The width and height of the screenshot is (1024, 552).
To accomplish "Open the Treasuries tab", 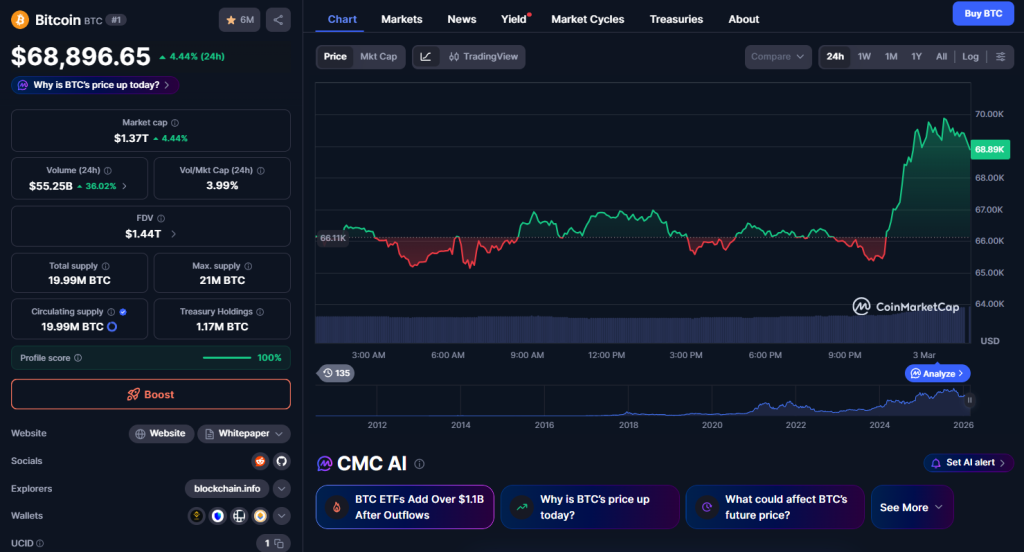I will point(676,19).
